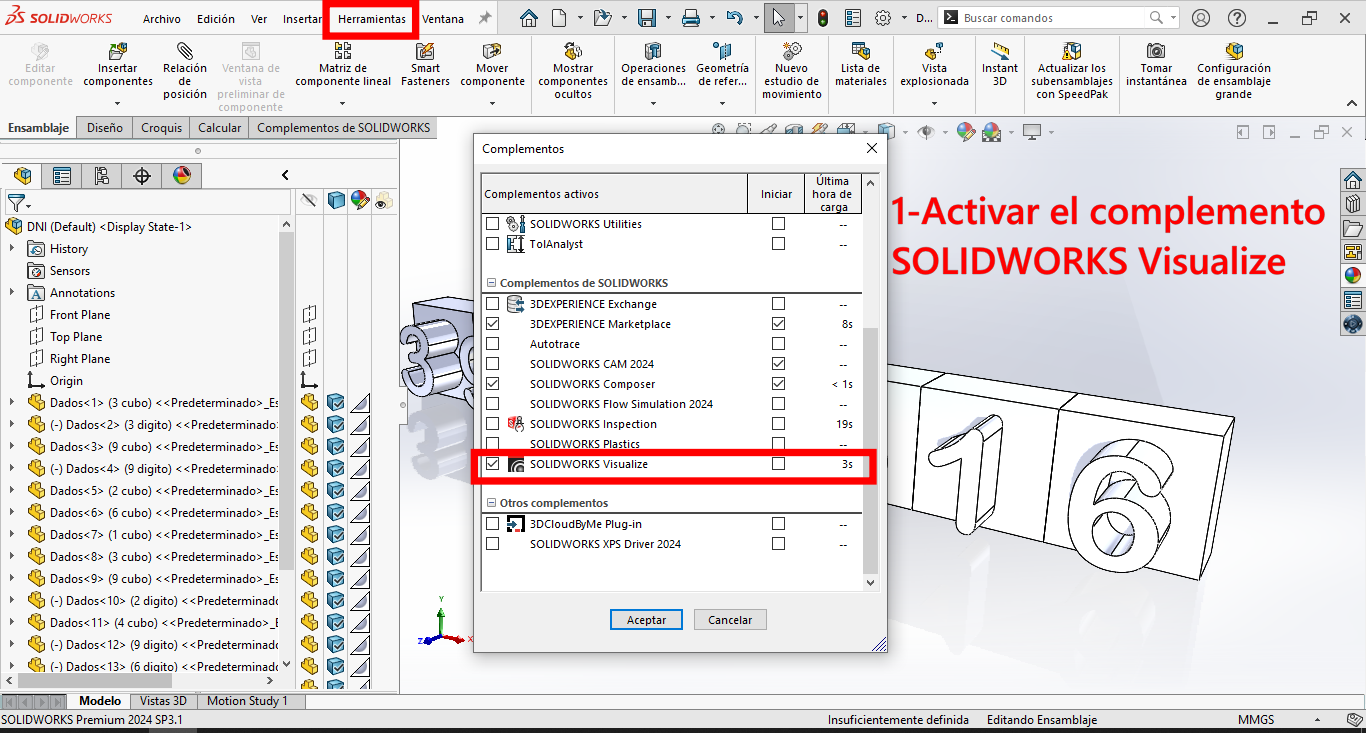This screenshot has width=1366, height=733.
Task: Expand the History tree node
Action: [12, 249]
